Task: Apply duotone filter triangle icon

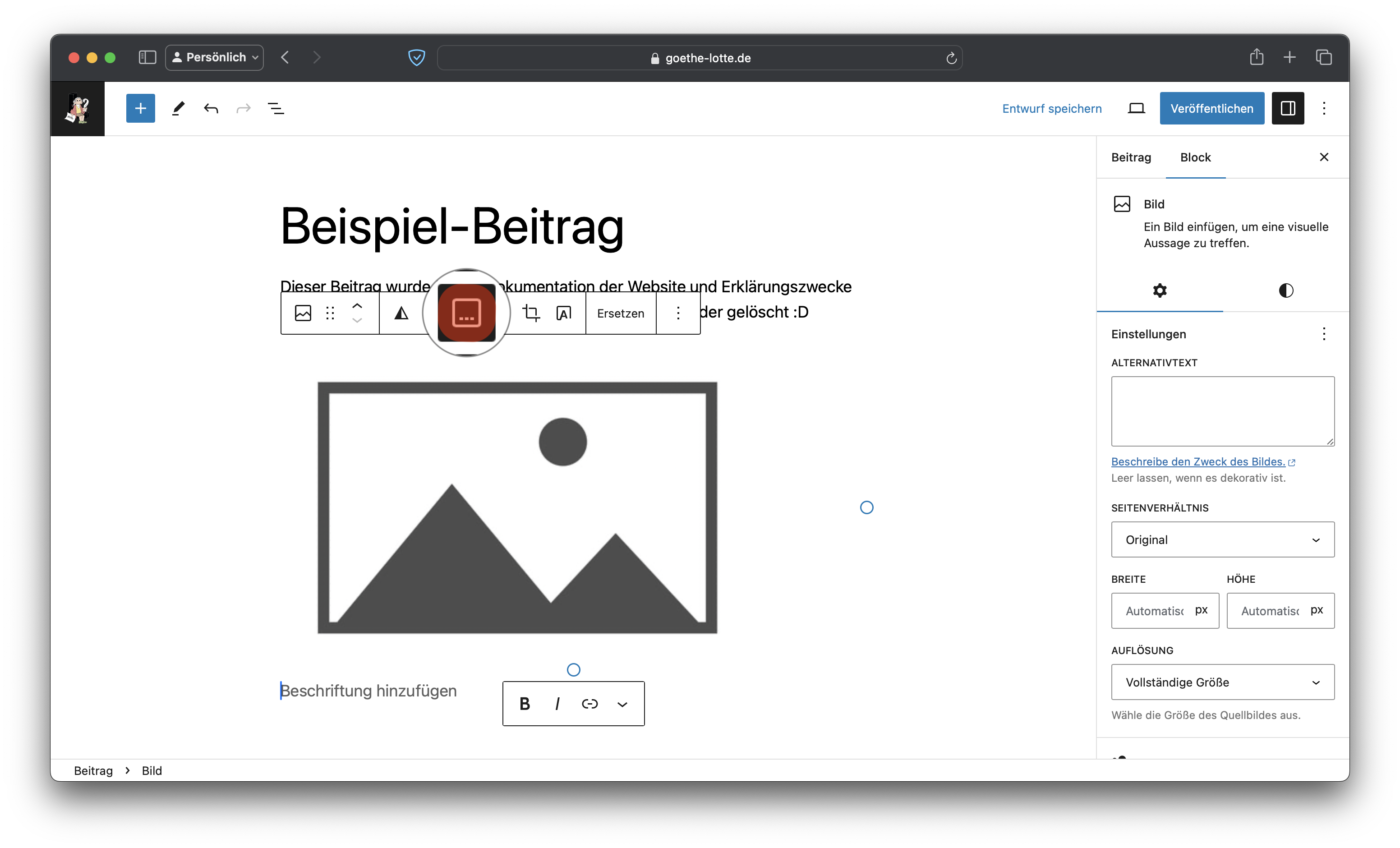Action: pyautogui.click(x=401, y=313)
